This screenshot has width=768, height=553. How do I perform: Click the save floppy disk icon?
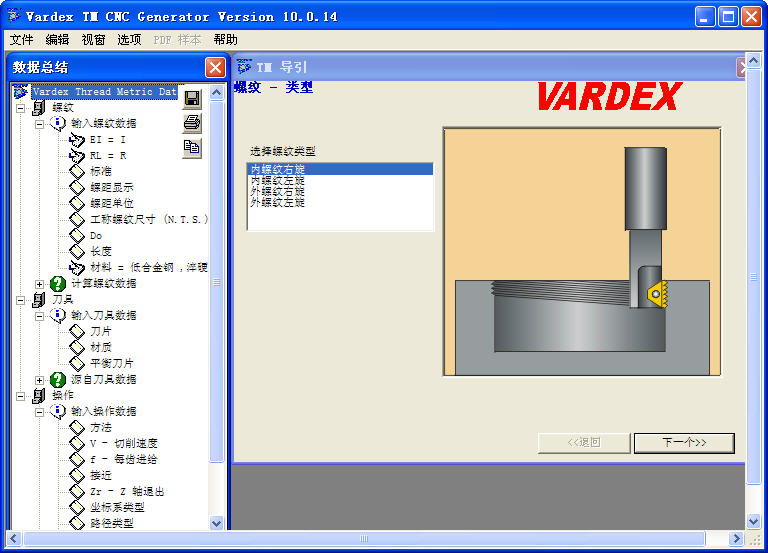click(x=192, y=99)
